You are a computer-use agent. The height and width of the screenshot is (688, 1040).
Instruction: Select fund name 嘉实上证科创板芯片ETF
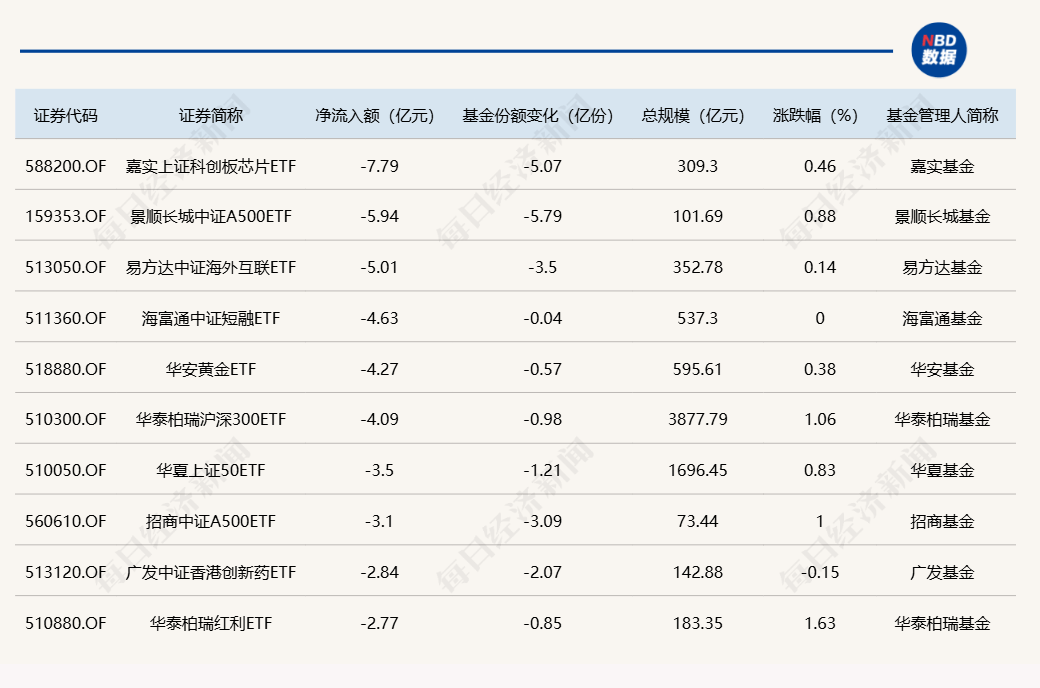click(211, 166)
